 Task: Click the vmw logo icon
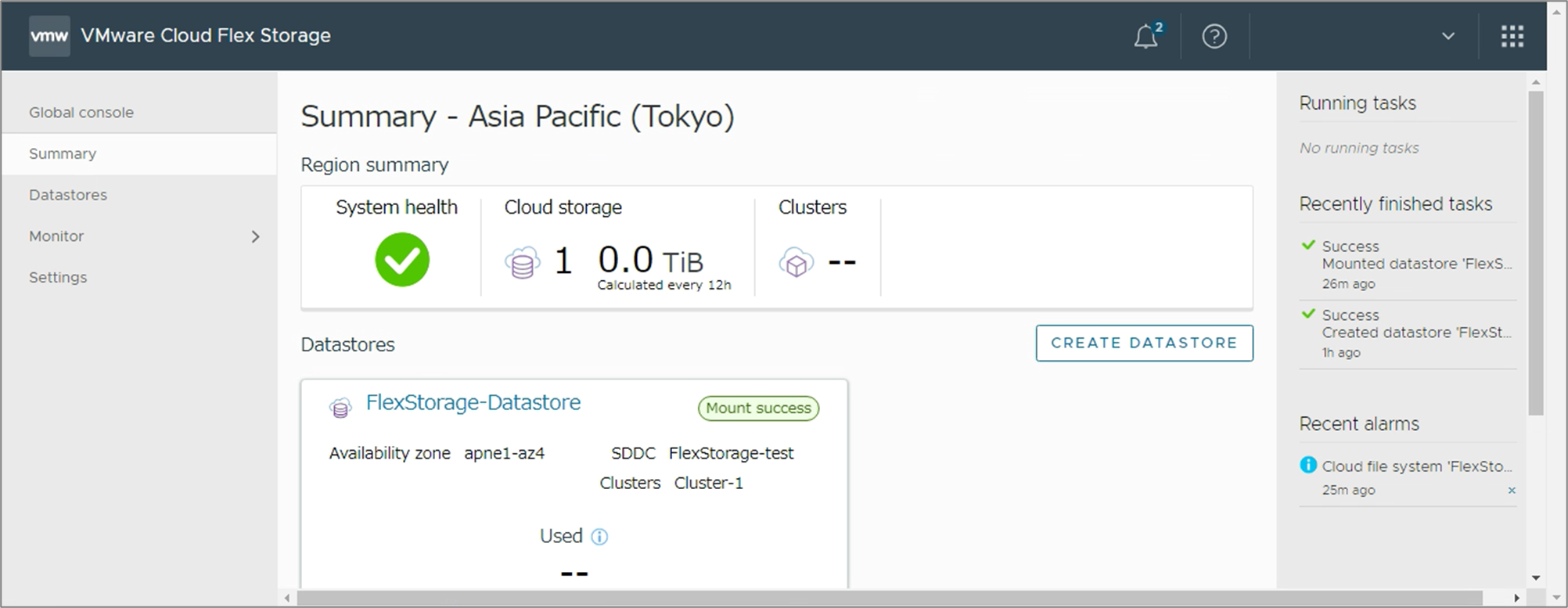pos(49,36)
